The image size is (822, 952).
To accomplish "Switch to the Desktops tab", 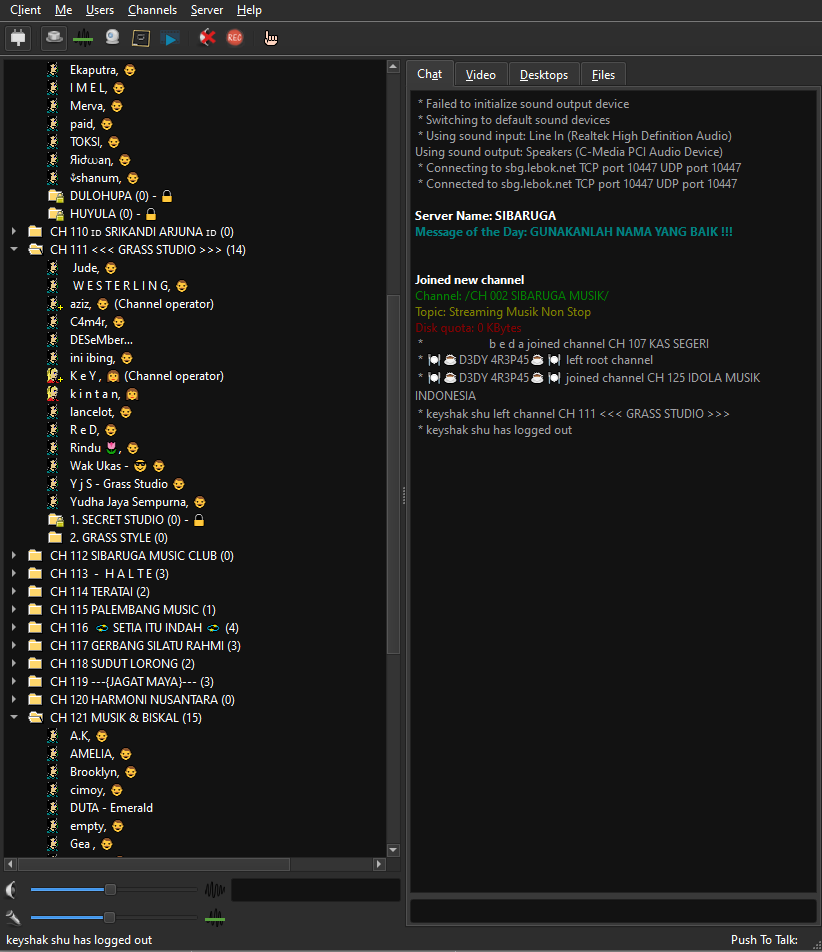I will click(544, 75).
